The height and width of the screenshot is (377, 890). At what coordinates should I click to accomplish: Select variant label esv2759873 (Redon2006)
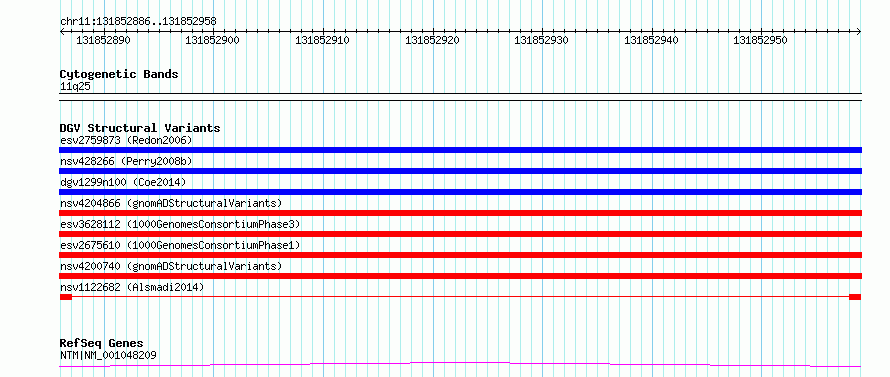point(126,140)
